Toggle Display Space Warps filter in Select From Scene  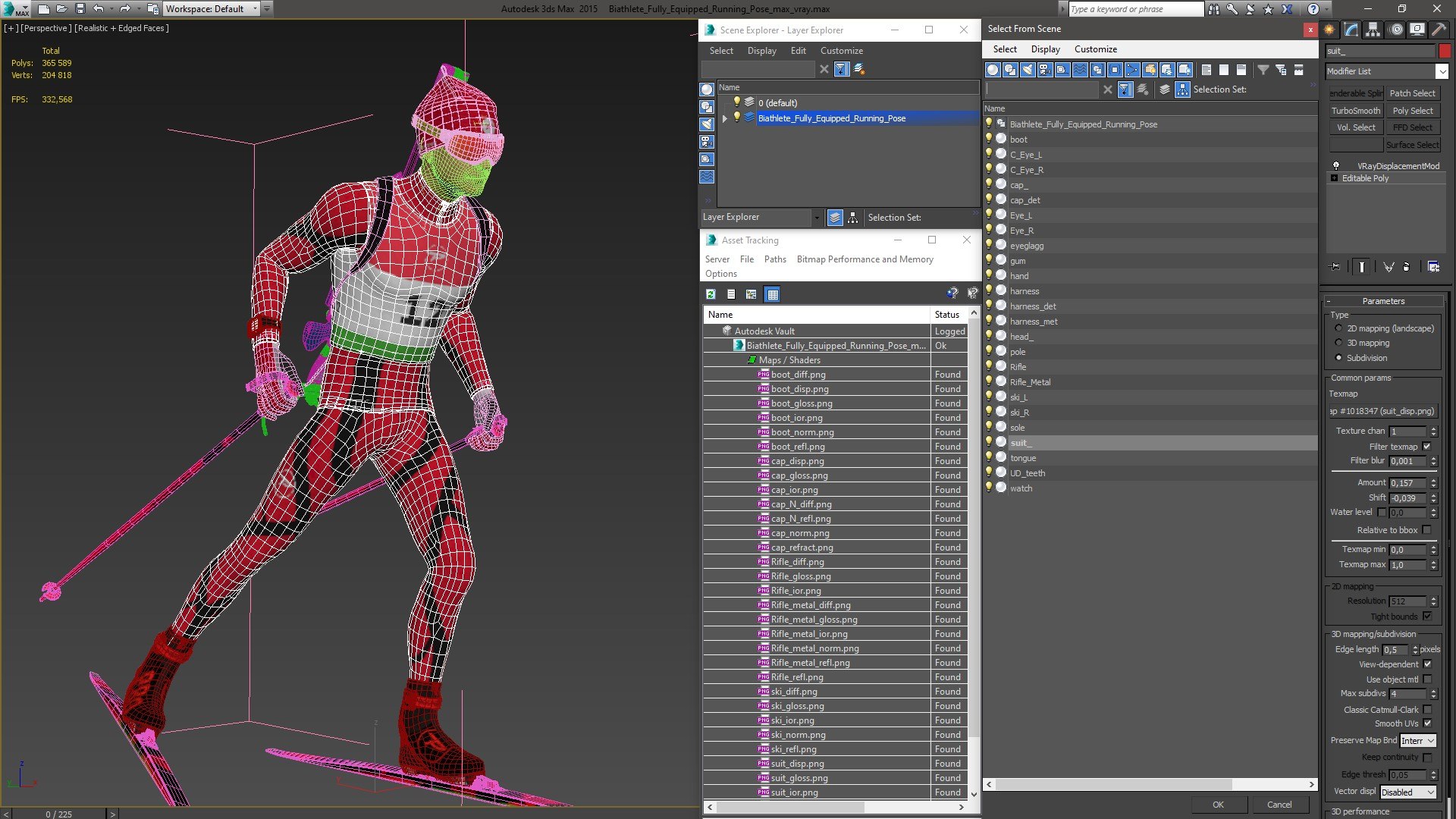(1080, 70)
